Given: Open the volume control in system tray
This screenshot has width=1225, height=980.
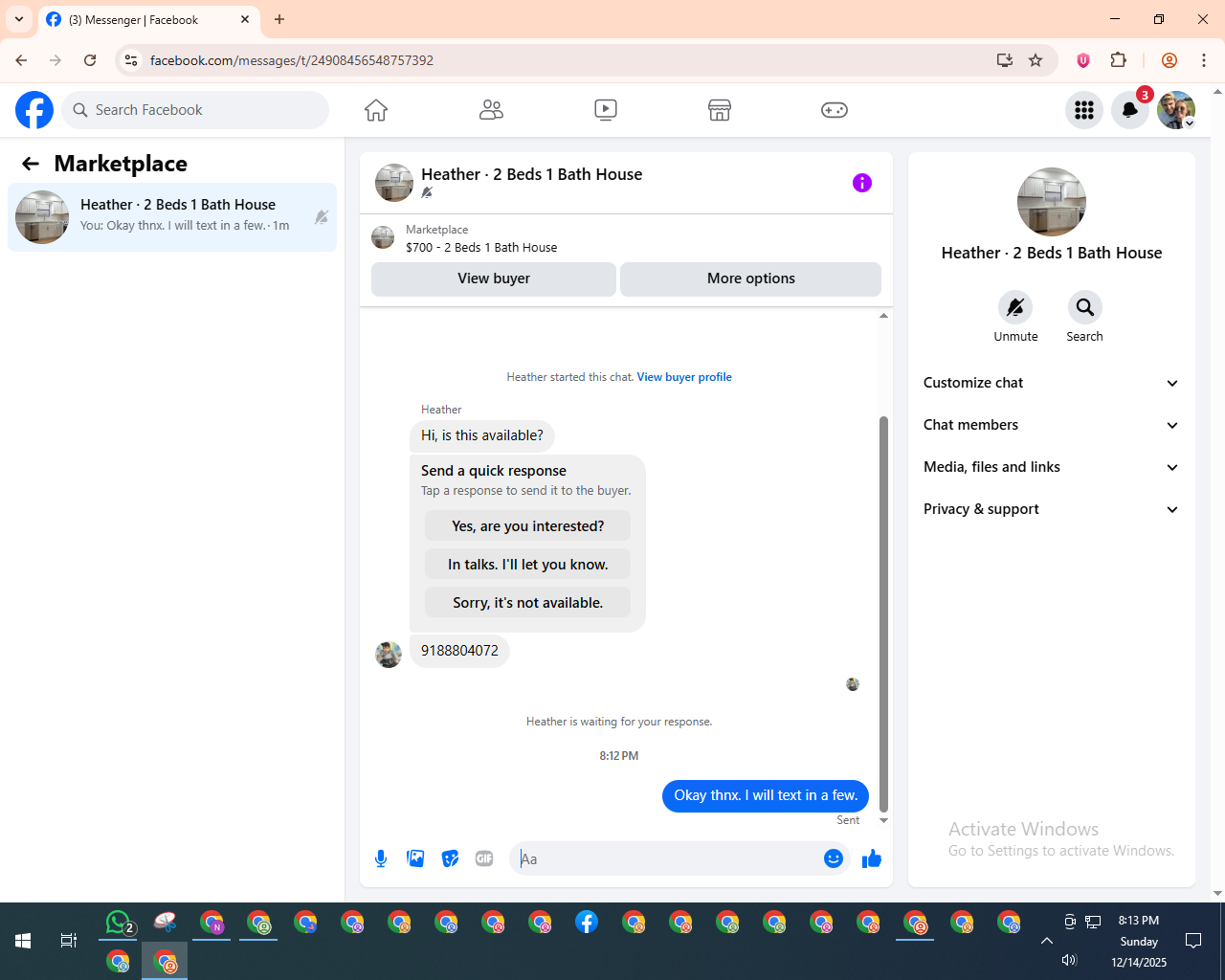Looking at the screenshot, I should (1069, 960).
